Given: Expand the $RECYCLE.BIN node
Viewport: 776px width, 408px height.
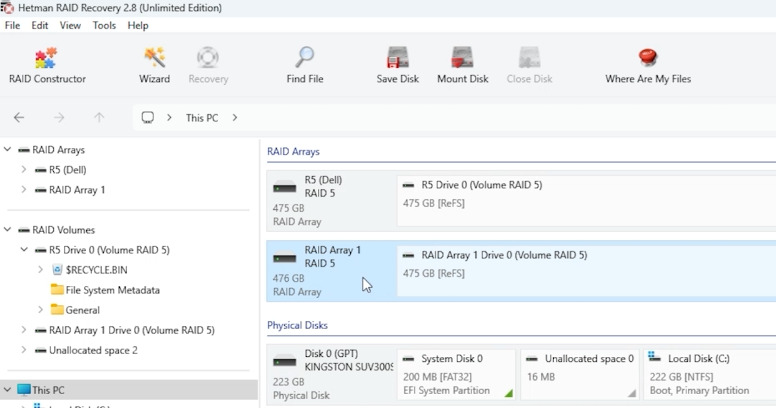Looking at the screenshot, I should [x=41, y=270].
